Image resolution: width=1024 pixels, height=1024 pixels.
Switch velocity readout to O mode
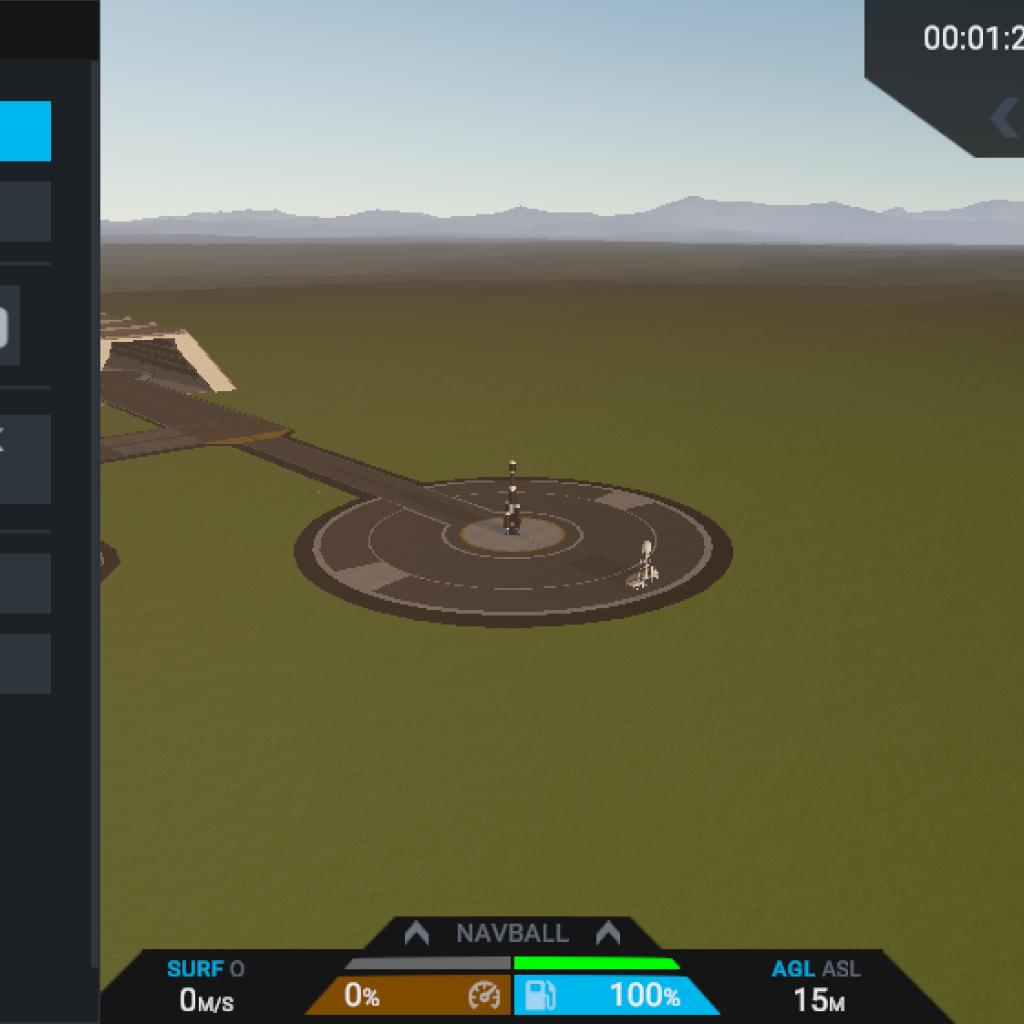point(238,968)
